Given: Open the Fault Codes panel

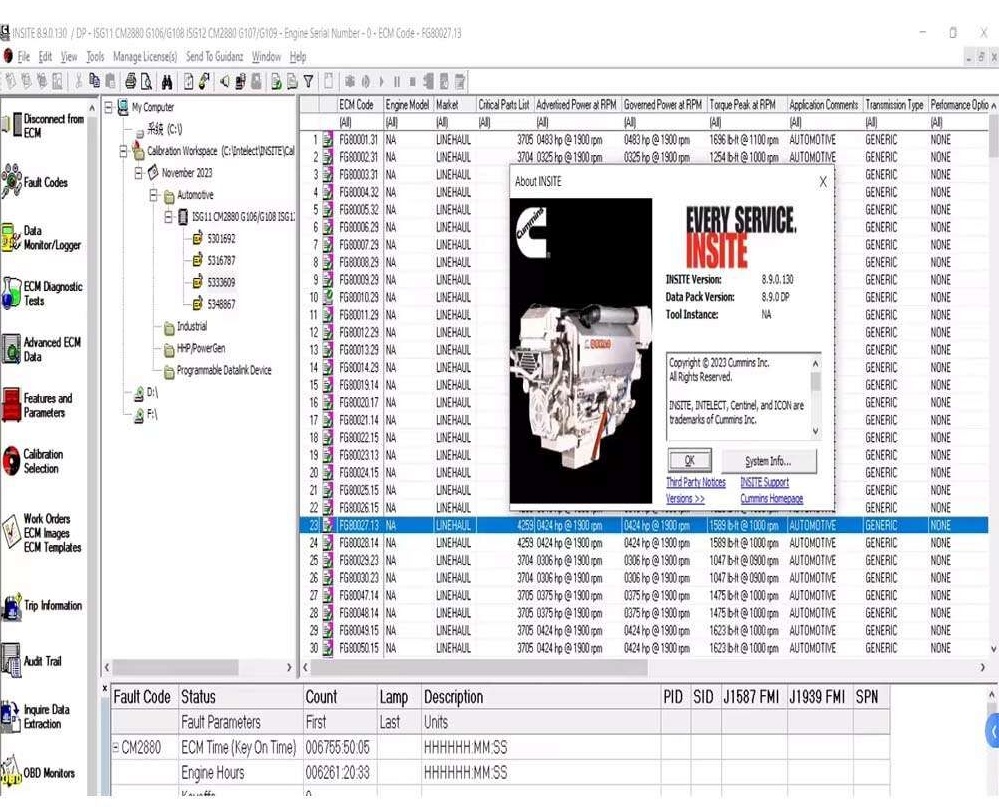Looking at the screenshot, I should pyautogui.click(x=44, y=178).
